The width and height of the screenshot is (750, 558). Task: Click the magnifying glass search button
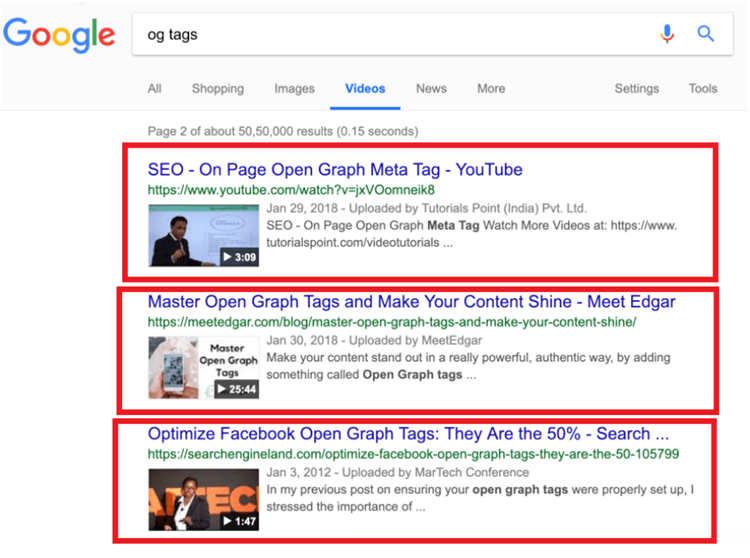(x=706, y=34)
